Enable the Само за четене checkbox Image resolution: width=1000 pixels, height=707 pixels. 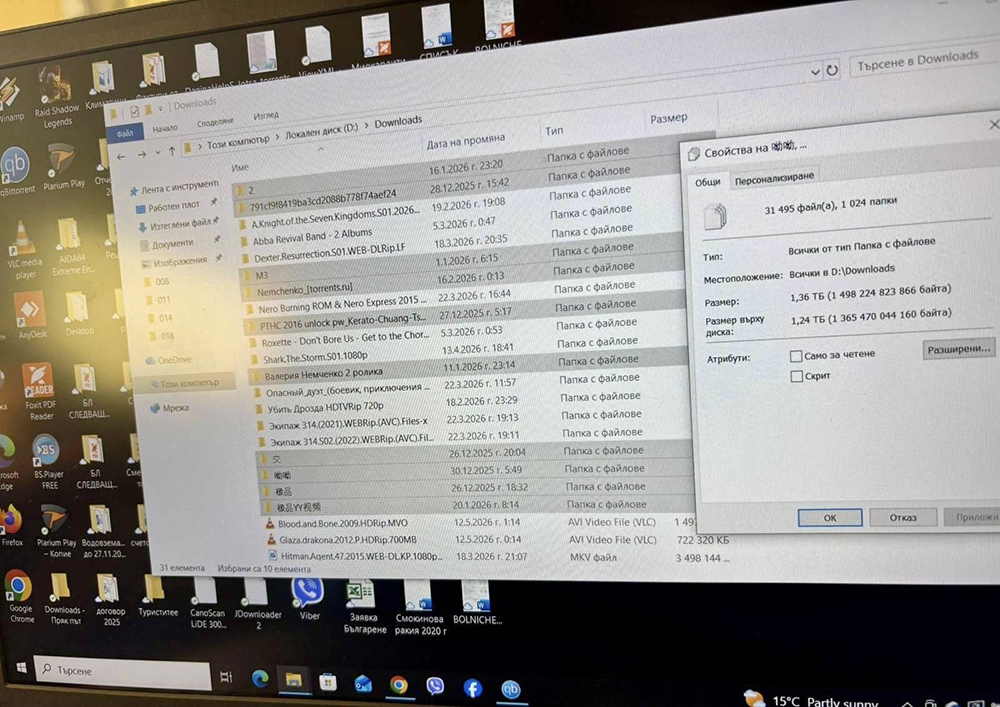coord(796,356)
